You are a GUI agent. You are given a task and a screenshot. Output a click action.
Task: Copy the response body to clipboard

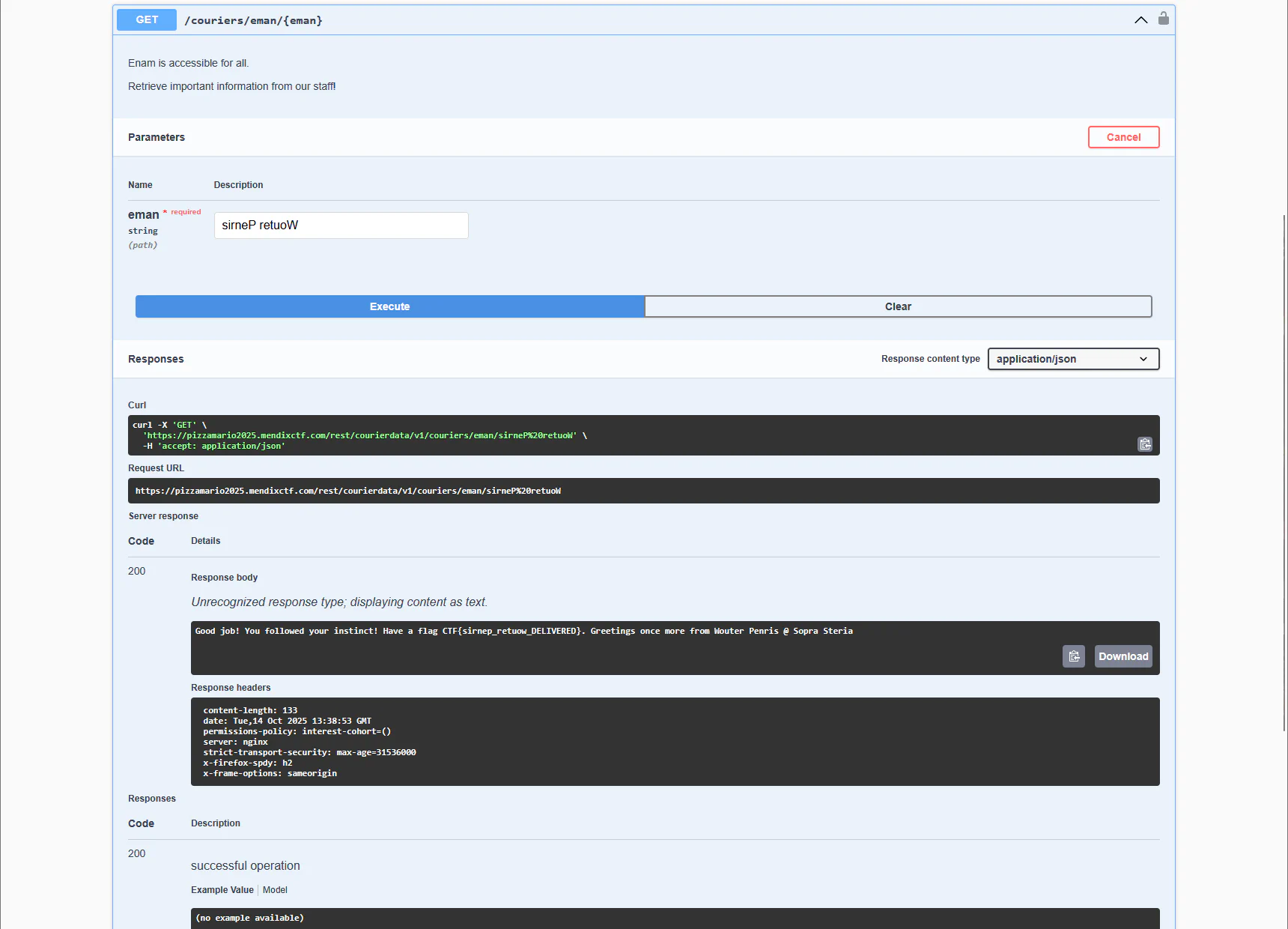point(1073,656)
